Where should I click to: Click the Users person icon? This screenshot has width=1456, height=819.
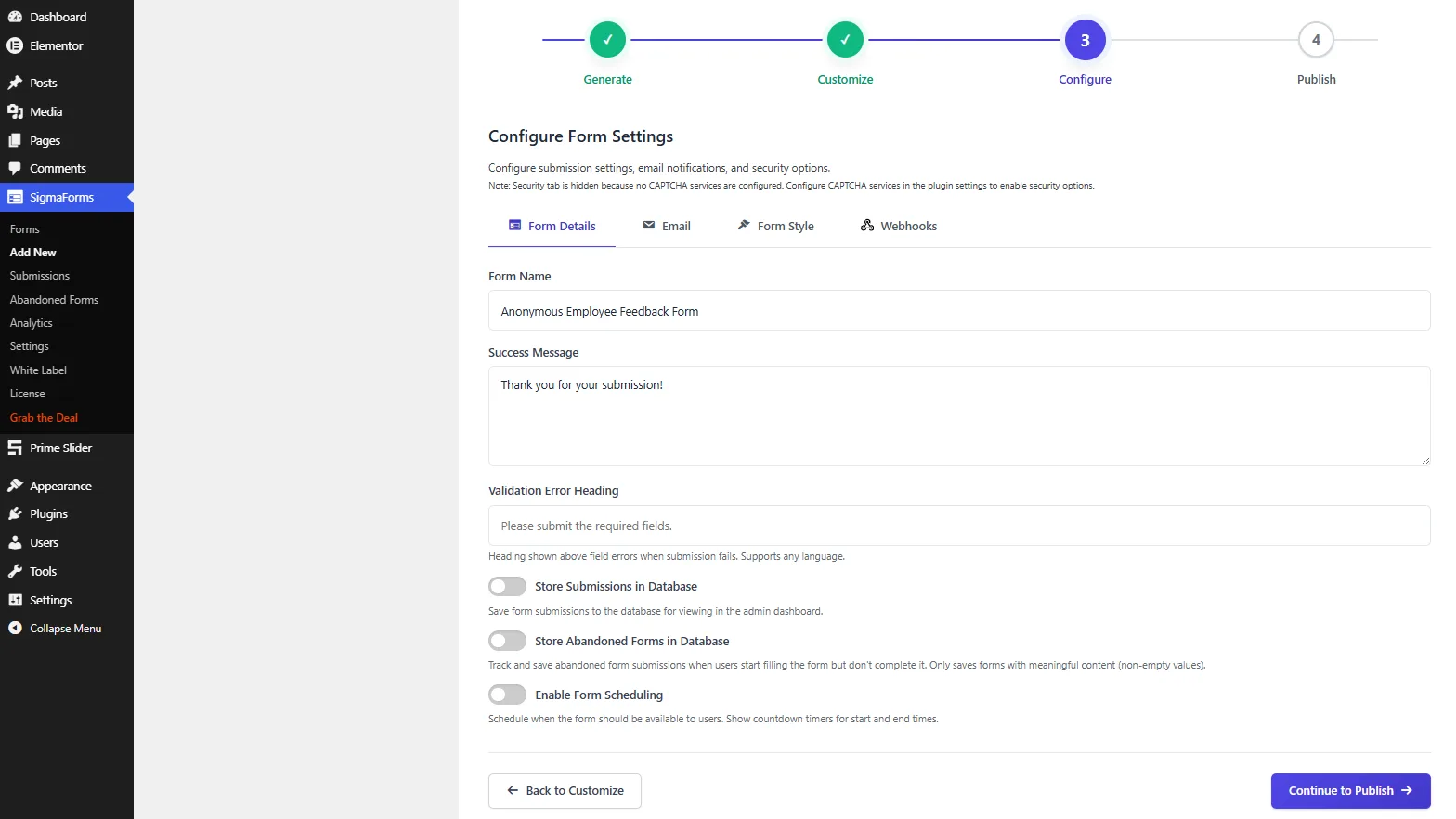pos(15,542)
